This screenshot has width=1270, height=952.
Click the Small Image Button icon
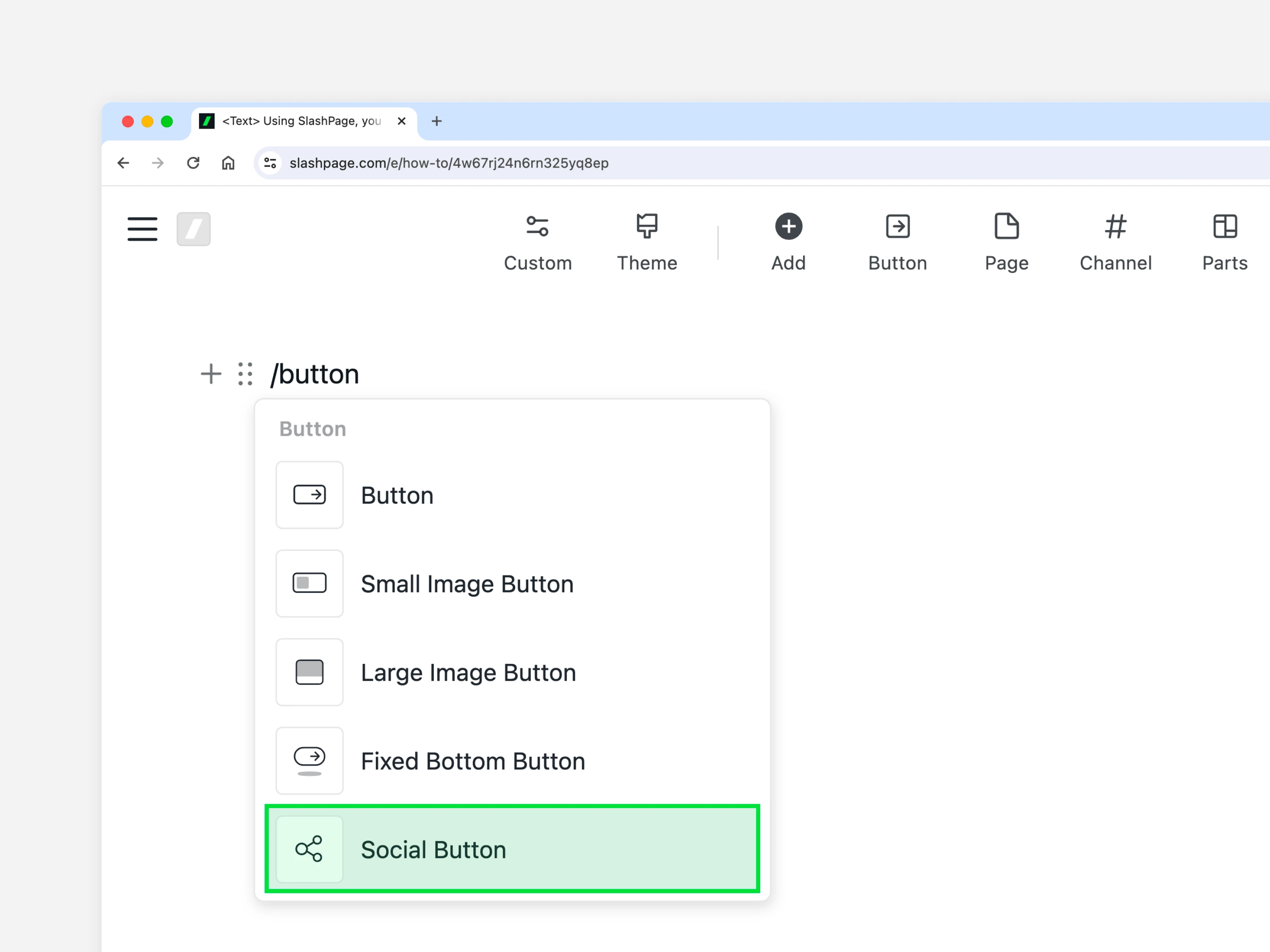(309, 583)
